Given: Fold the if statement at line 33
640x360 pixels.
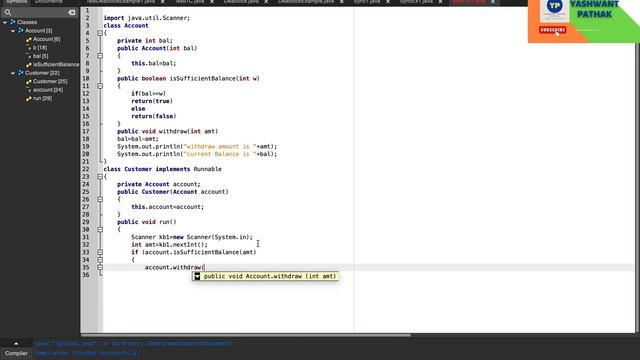Looking at the screenshot, I should (x=100, y=252).
